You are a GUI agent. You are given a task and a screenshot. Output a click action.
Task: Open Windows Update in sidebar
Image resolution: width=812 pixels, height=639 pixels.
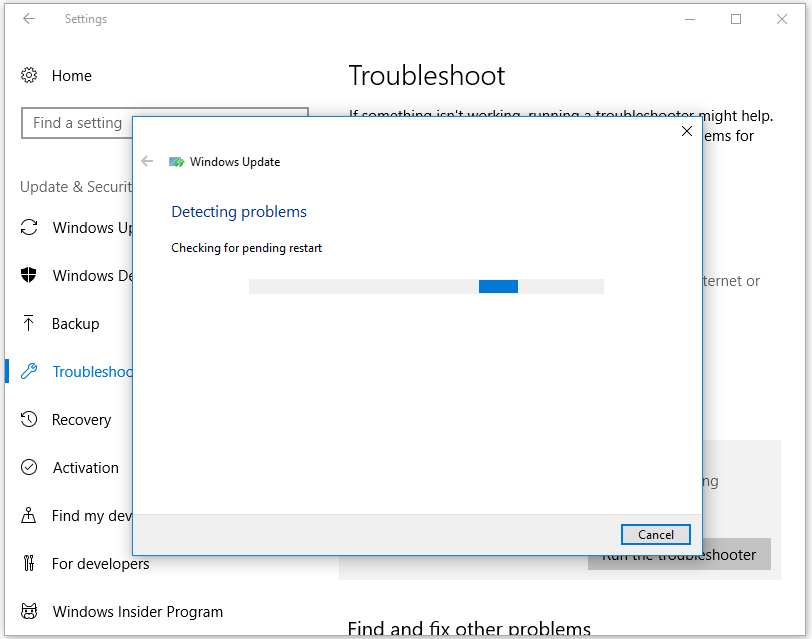coord(92,227)
